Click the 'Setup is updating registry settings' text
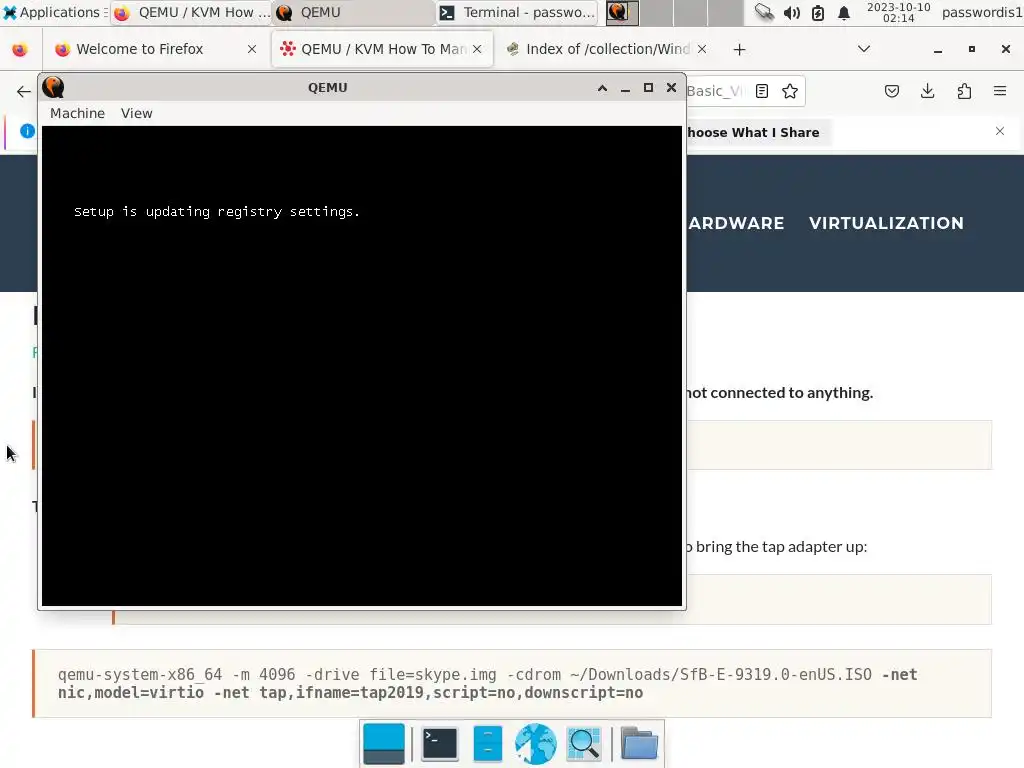 pos(217,212)
